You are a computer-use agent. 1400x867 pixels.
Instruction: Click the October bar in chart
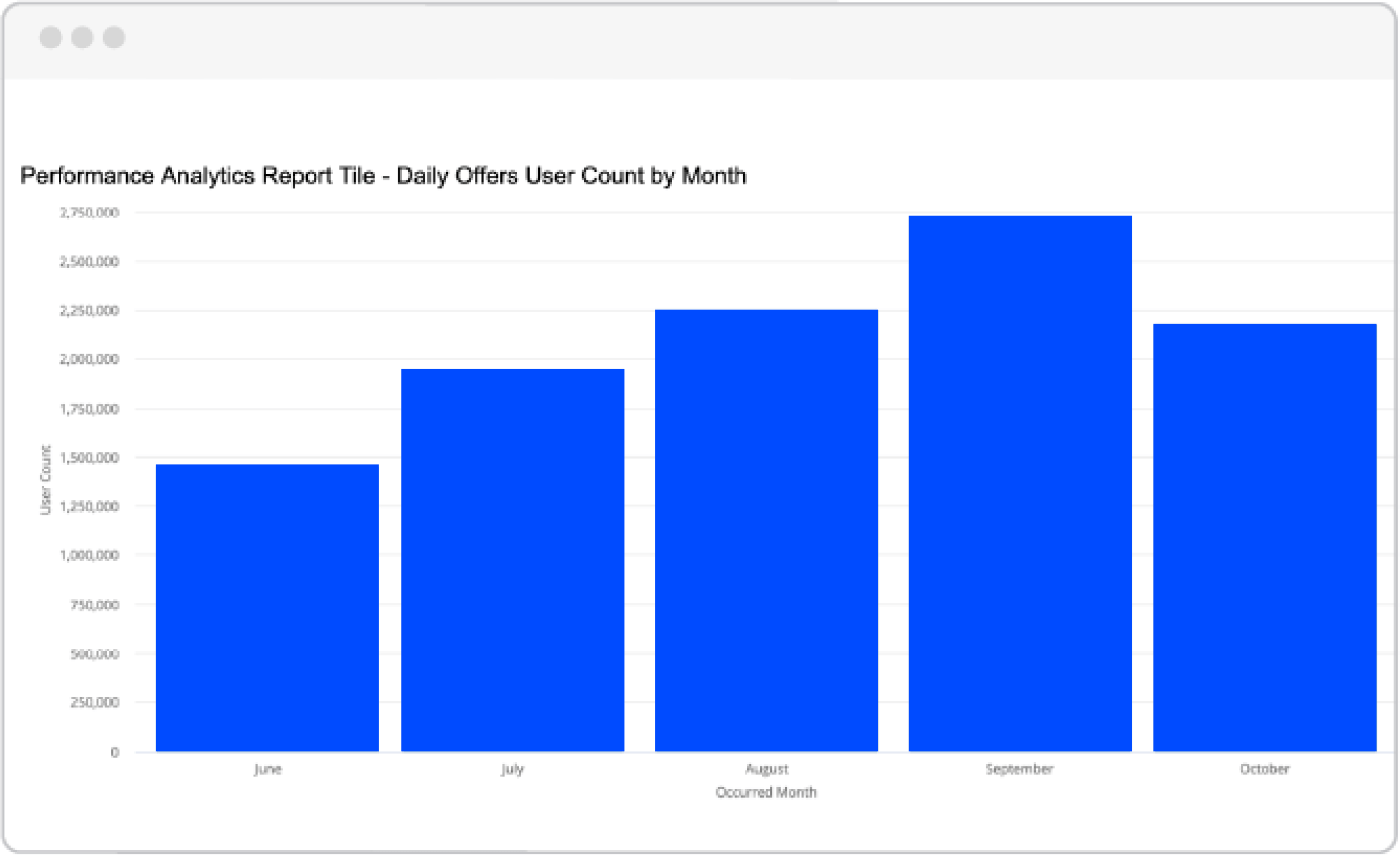[x=1265, y=537]
